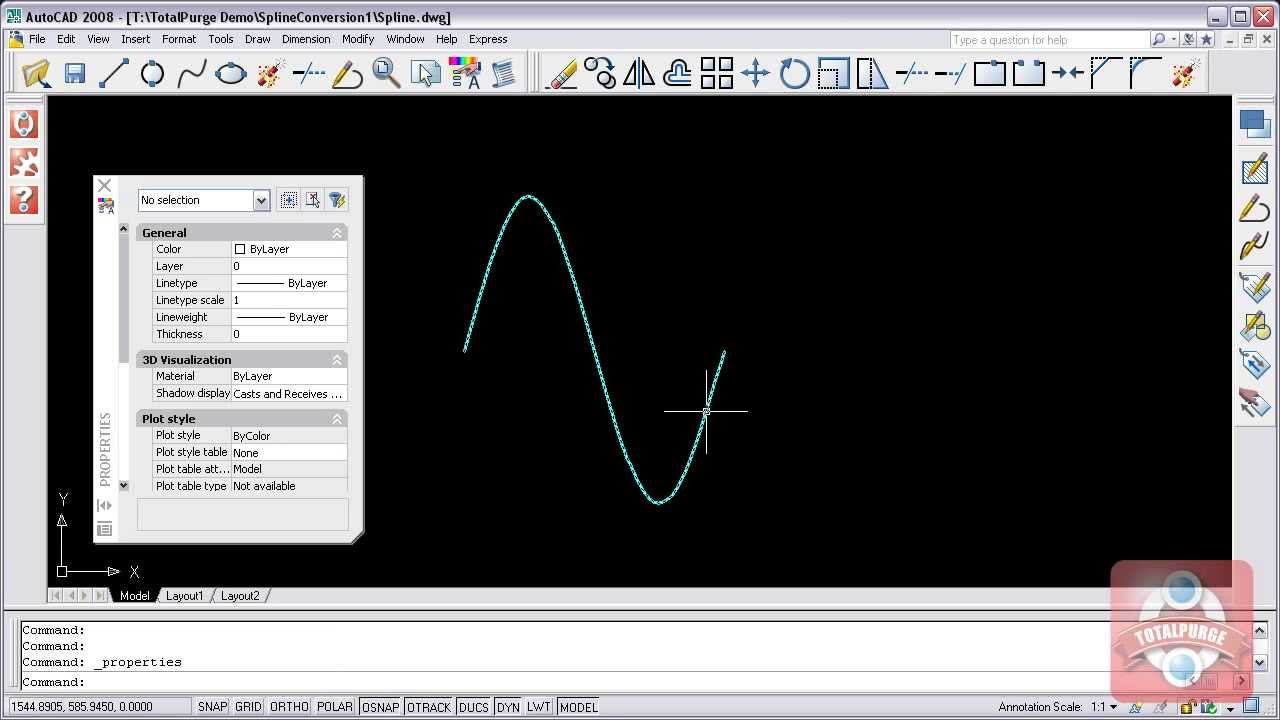The height and width of the screenshot is (720, 1280).
Task: Toggle GRID display in status bar
Action: click(x=248, y=707)
